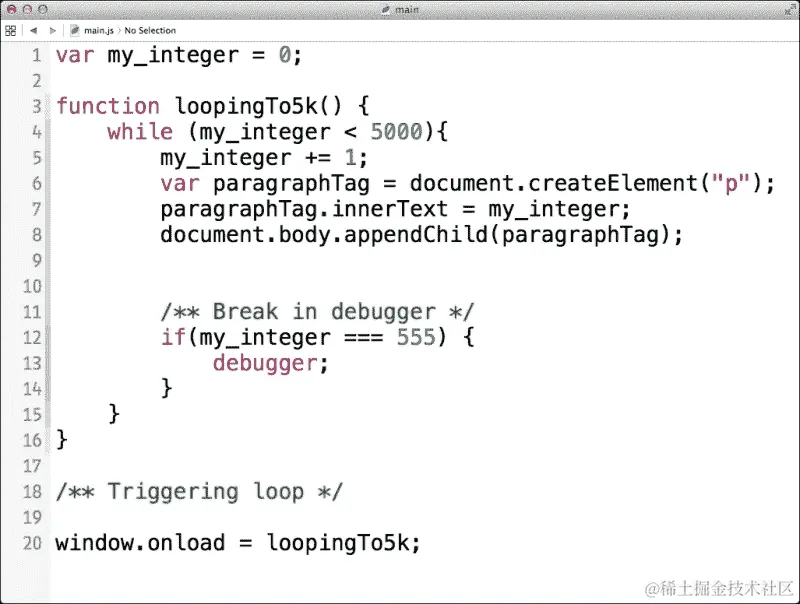Screen dimensions: 800x604
Task: Open the No Selection symbol dropdown
Action: [x=150, y=31]
